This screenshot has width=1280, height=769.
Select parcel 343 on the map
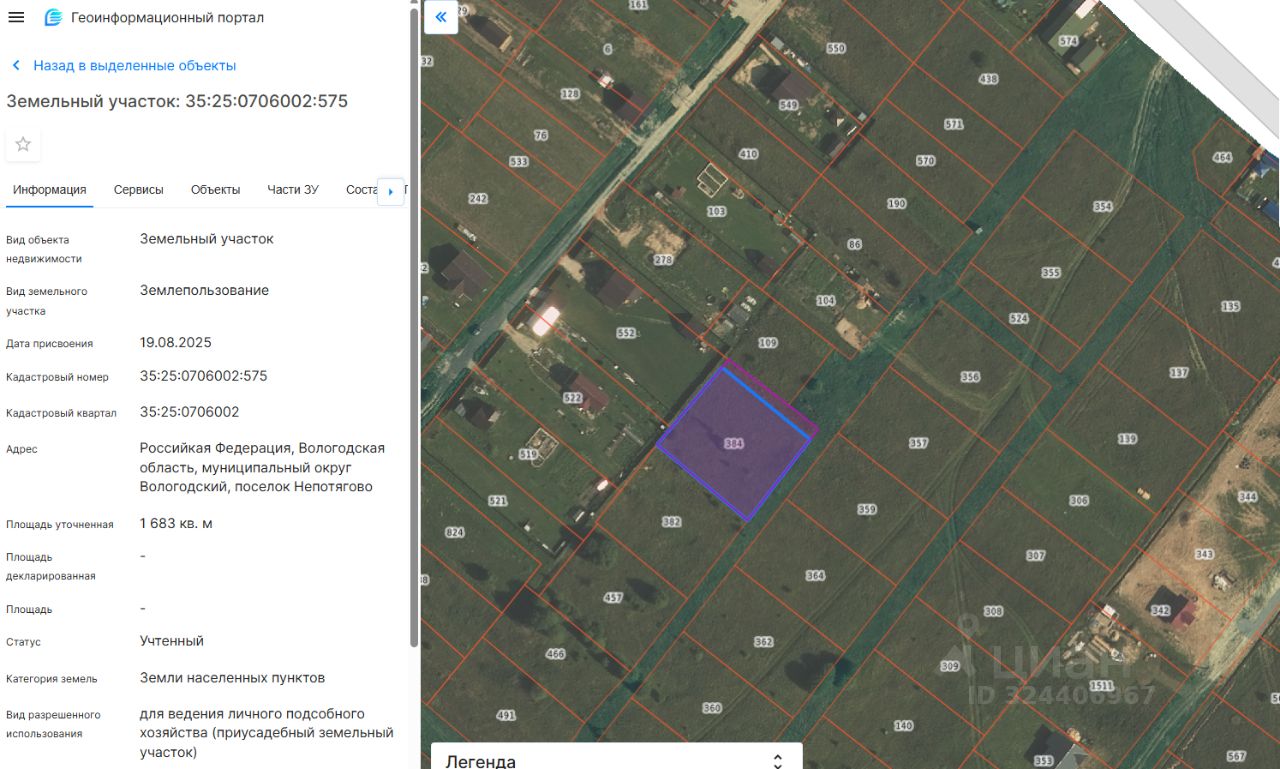pos(1204,554)
